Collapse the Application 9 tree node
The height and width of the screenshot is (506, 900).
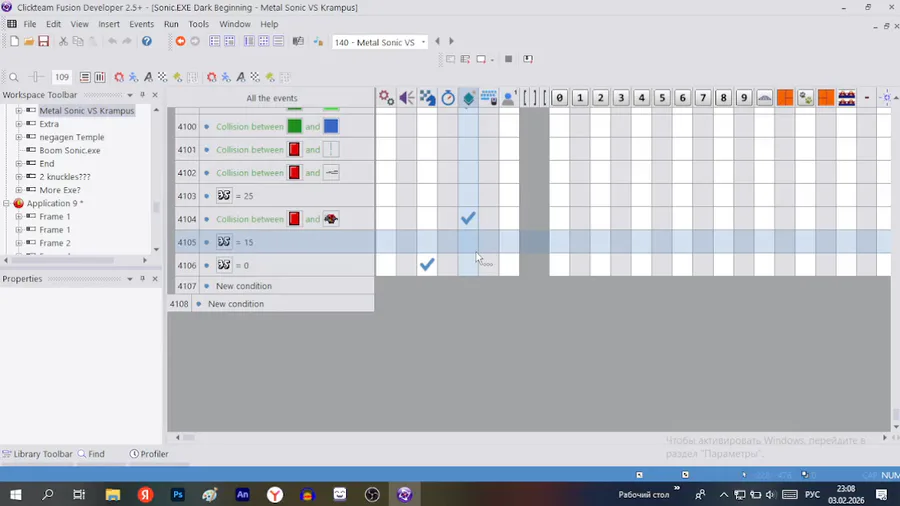(6, 203)
